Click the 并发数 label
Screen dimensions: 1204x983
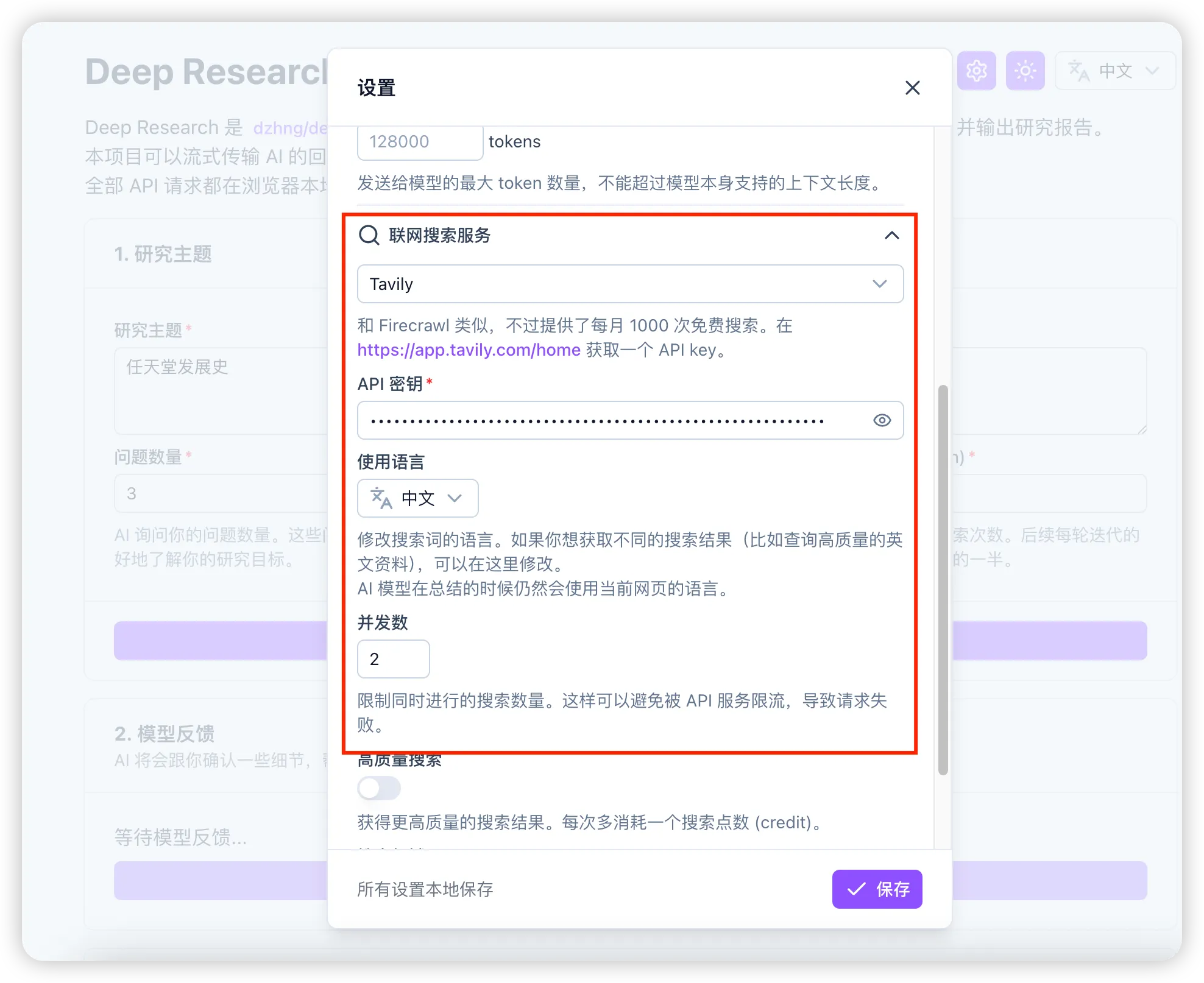383,622
